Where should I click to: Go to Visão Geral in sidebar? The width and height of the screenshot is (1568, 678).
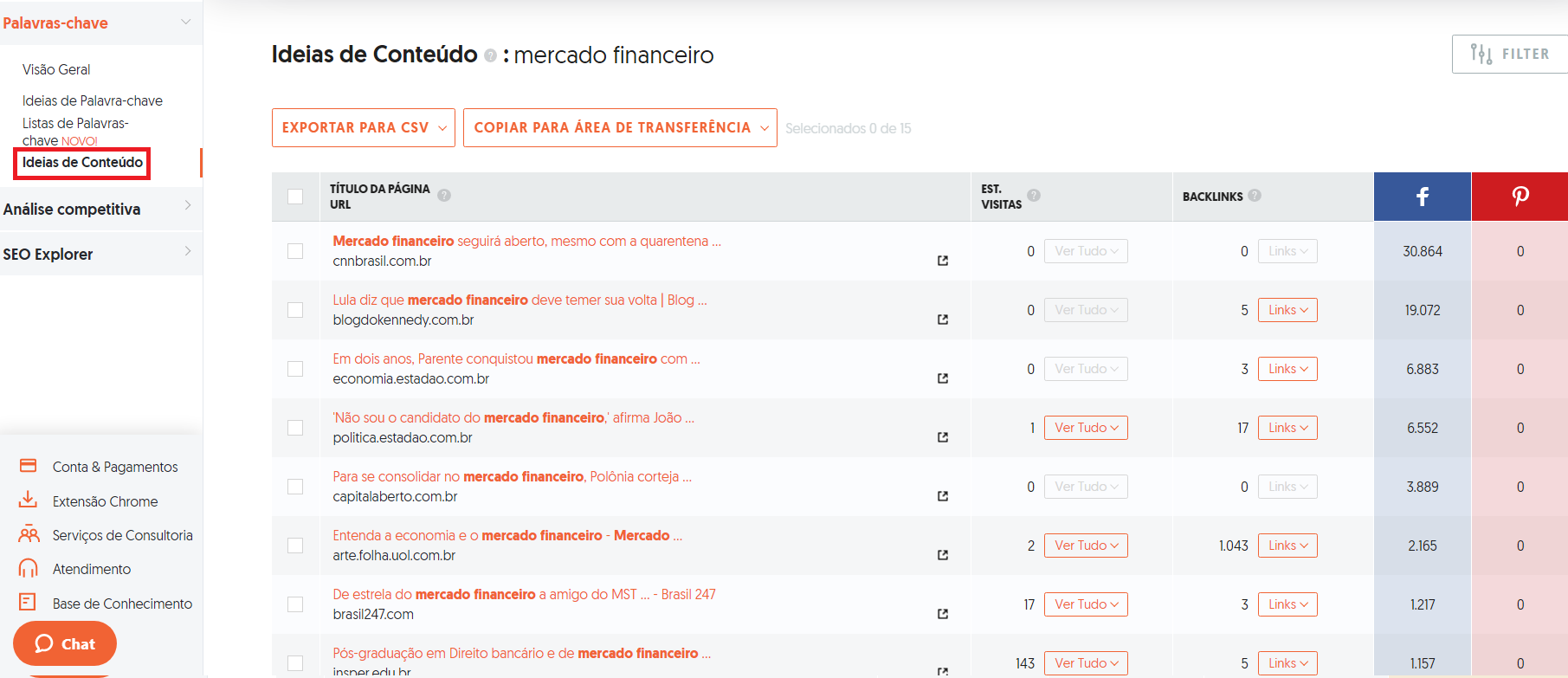pyautogui.click(x=56, y=69)
